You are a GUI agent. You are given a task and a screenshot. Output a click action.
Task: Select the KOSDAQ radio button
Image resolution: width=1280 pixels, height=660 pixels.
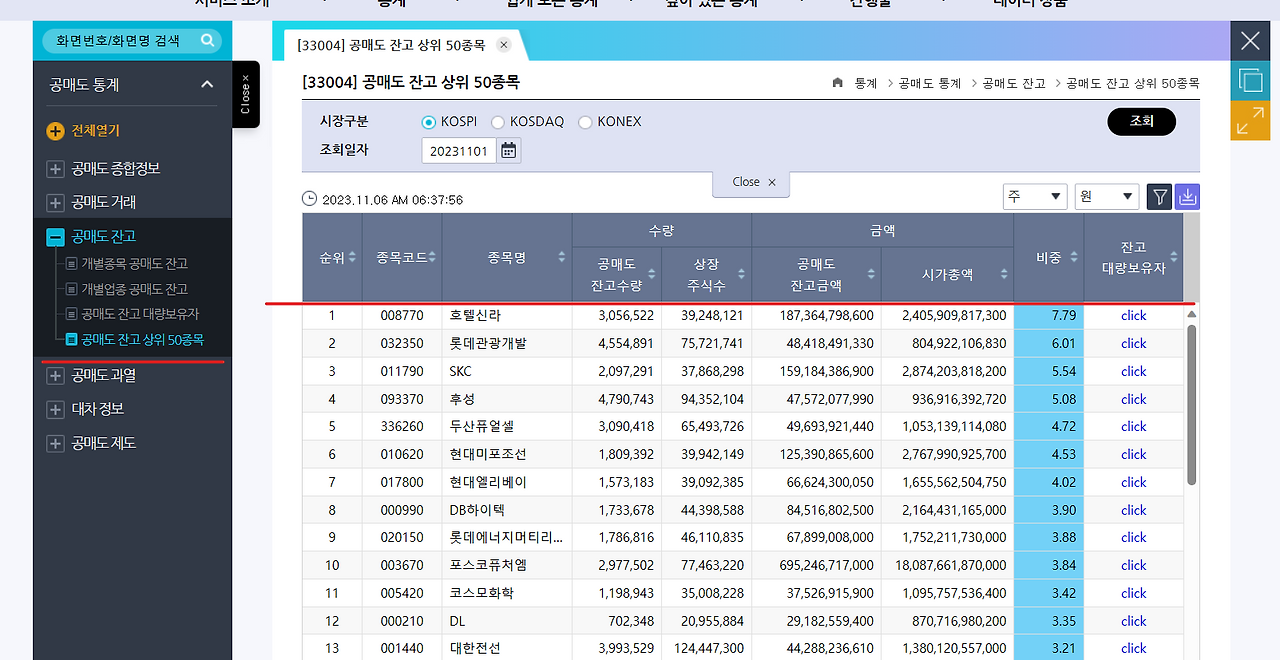pos(497,121)
